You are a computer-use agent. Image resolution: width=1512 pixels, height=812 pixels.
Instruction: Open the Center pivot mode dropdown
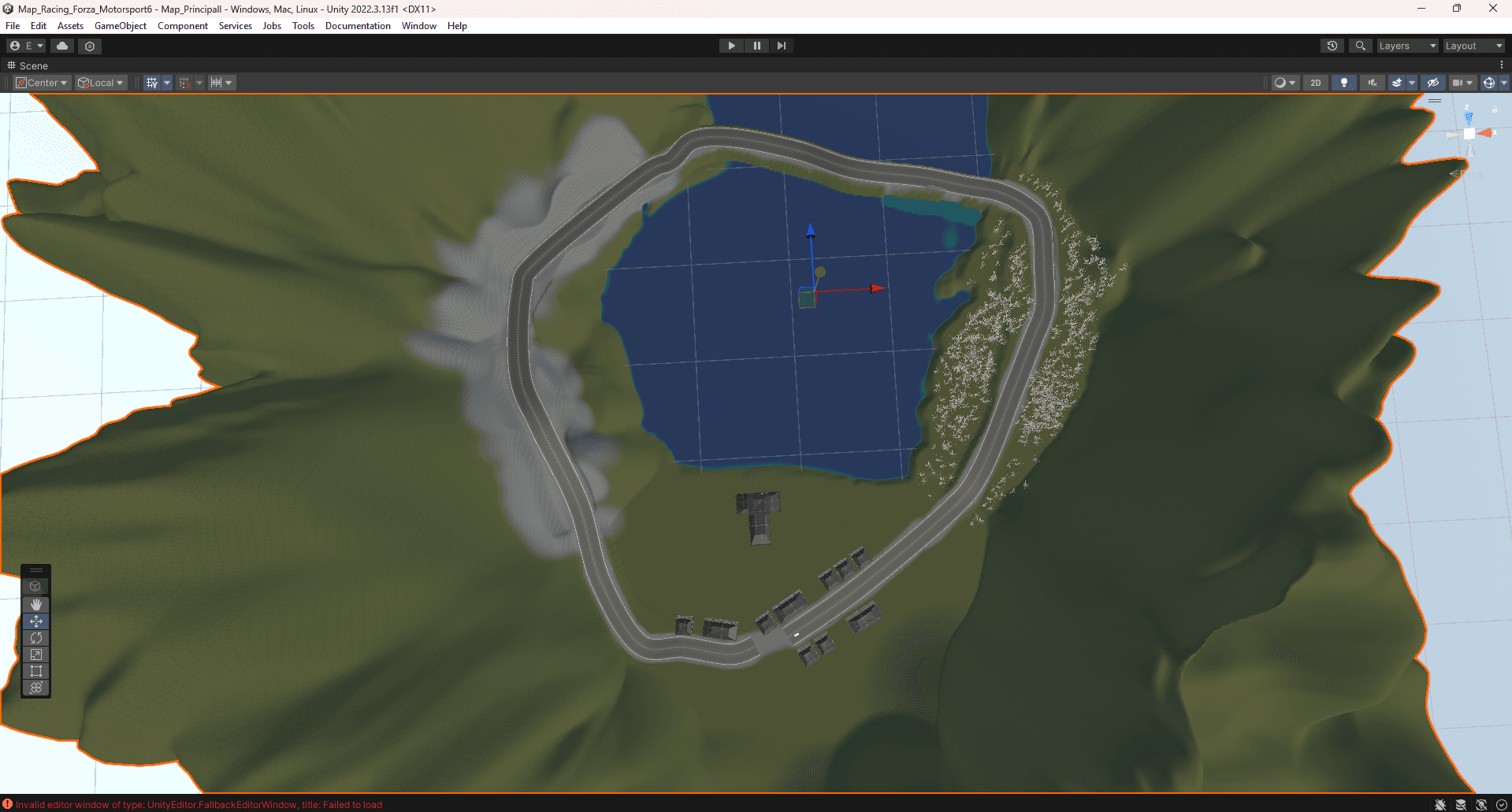42,83
